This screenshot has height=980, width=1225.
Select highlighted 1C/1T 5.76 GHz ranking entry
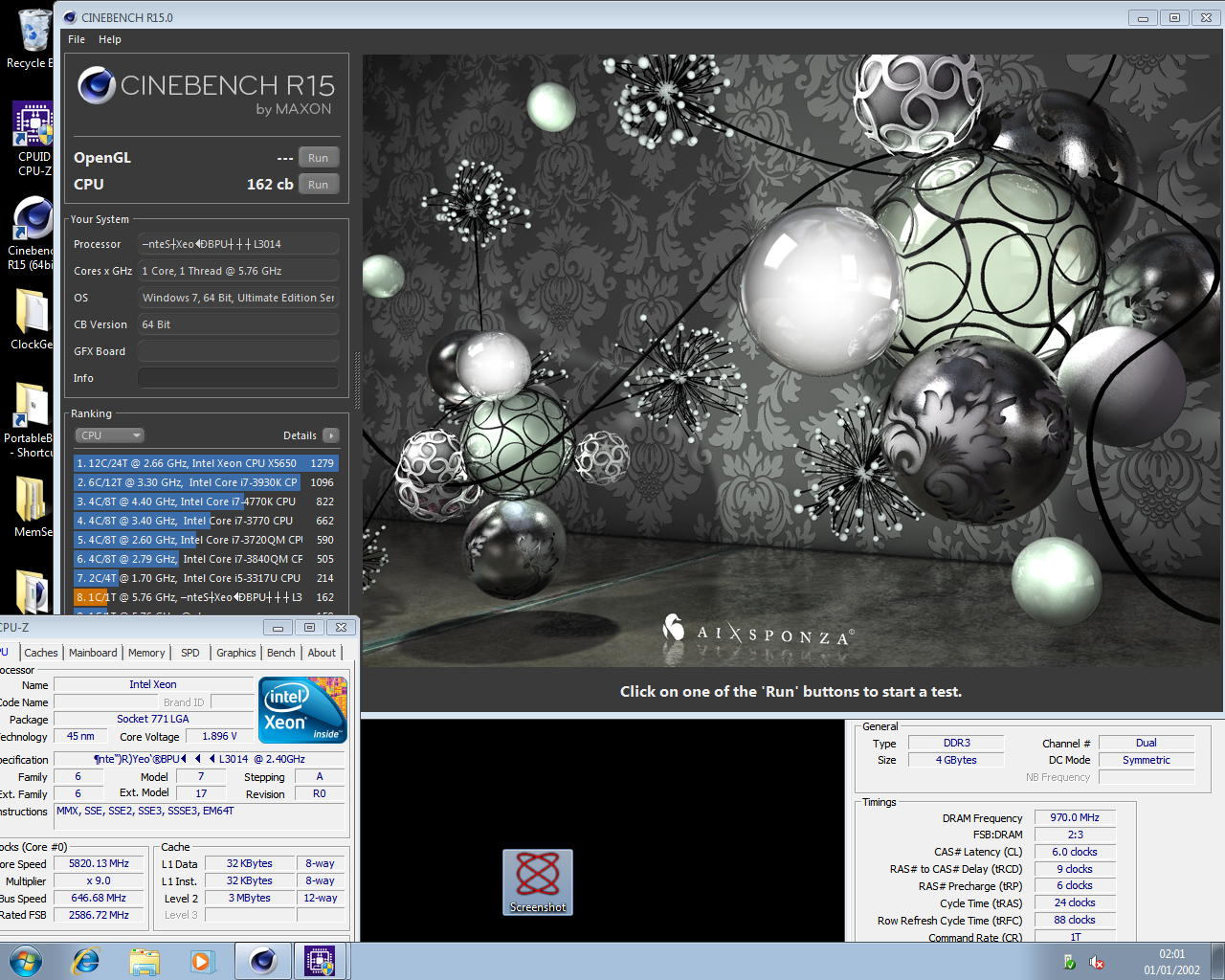(x=206, y=597)
